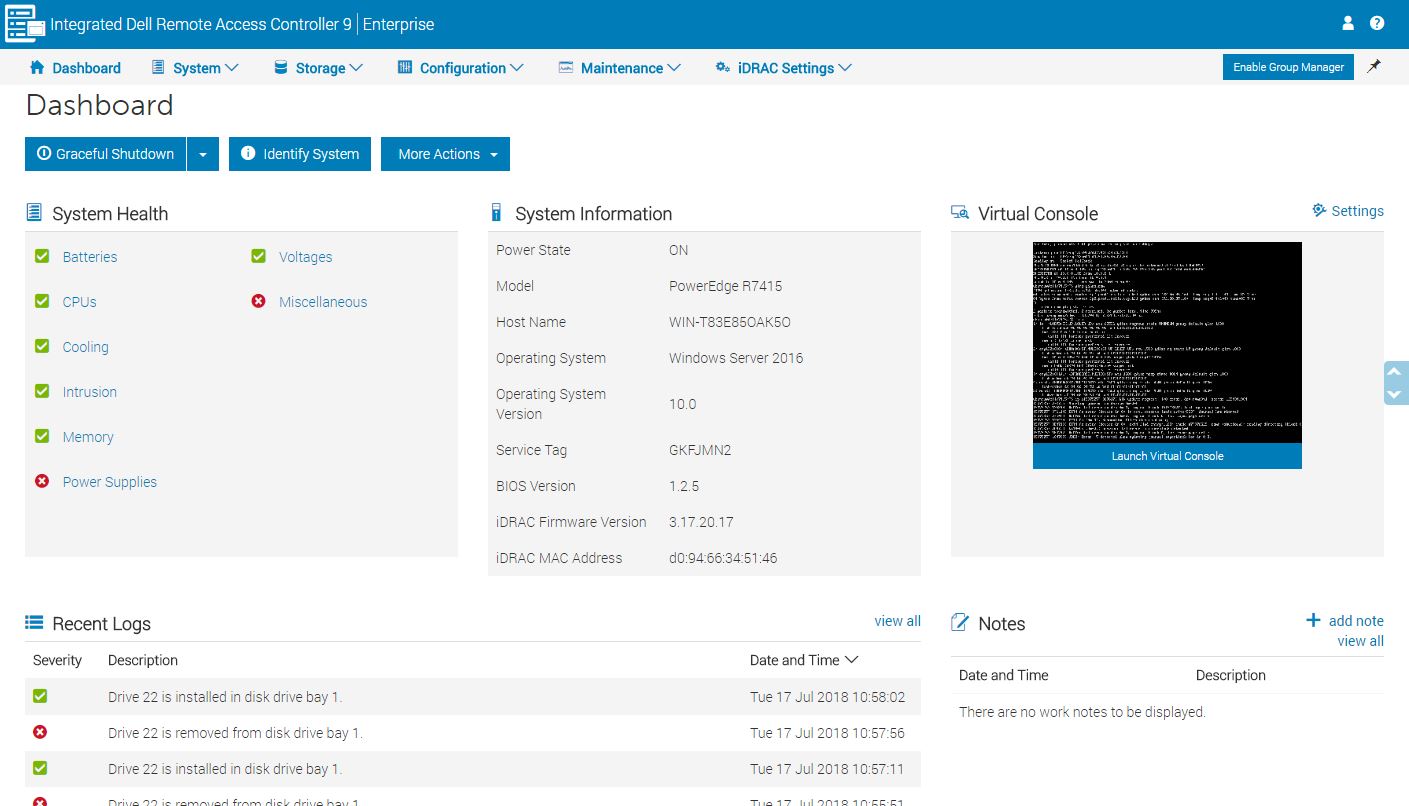Click the iDRAC logo top left
The image size is (1409, 806).
click(22, 23)
